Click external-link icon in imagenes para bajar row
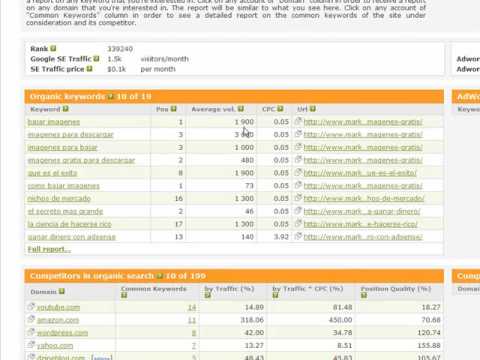 [x=298, y=147]
